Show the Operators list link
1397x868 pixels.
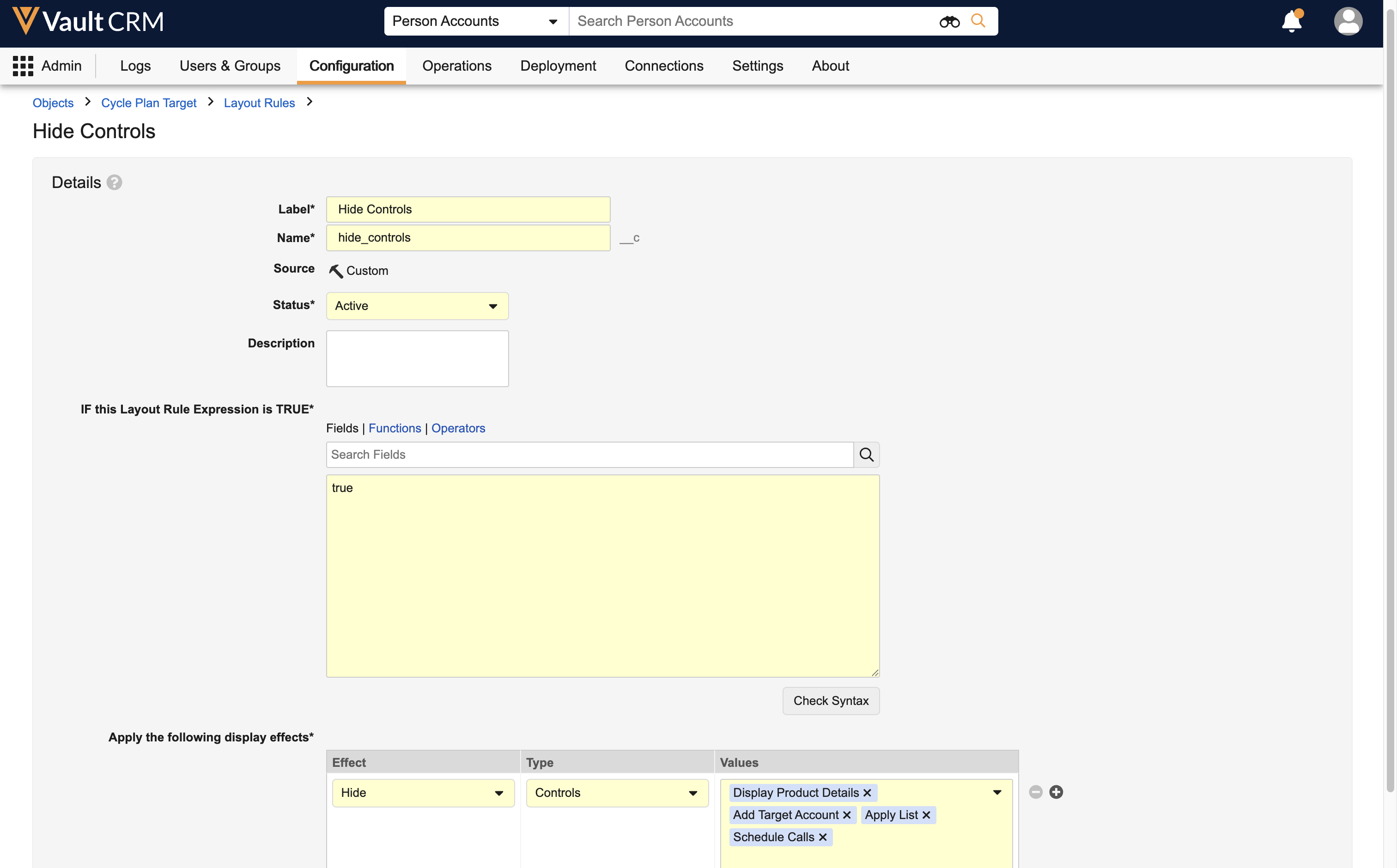coord(458,428)
